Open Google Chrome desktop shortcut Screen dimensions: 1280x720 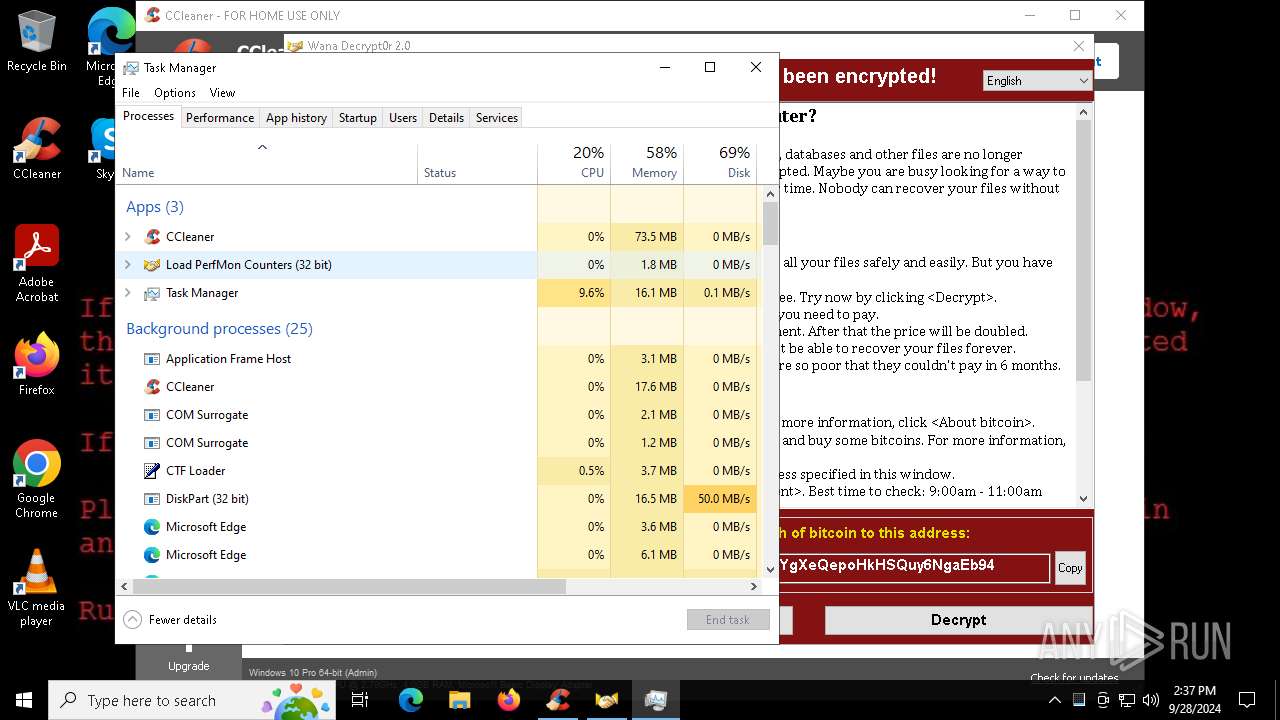click(x=36, y=479)
